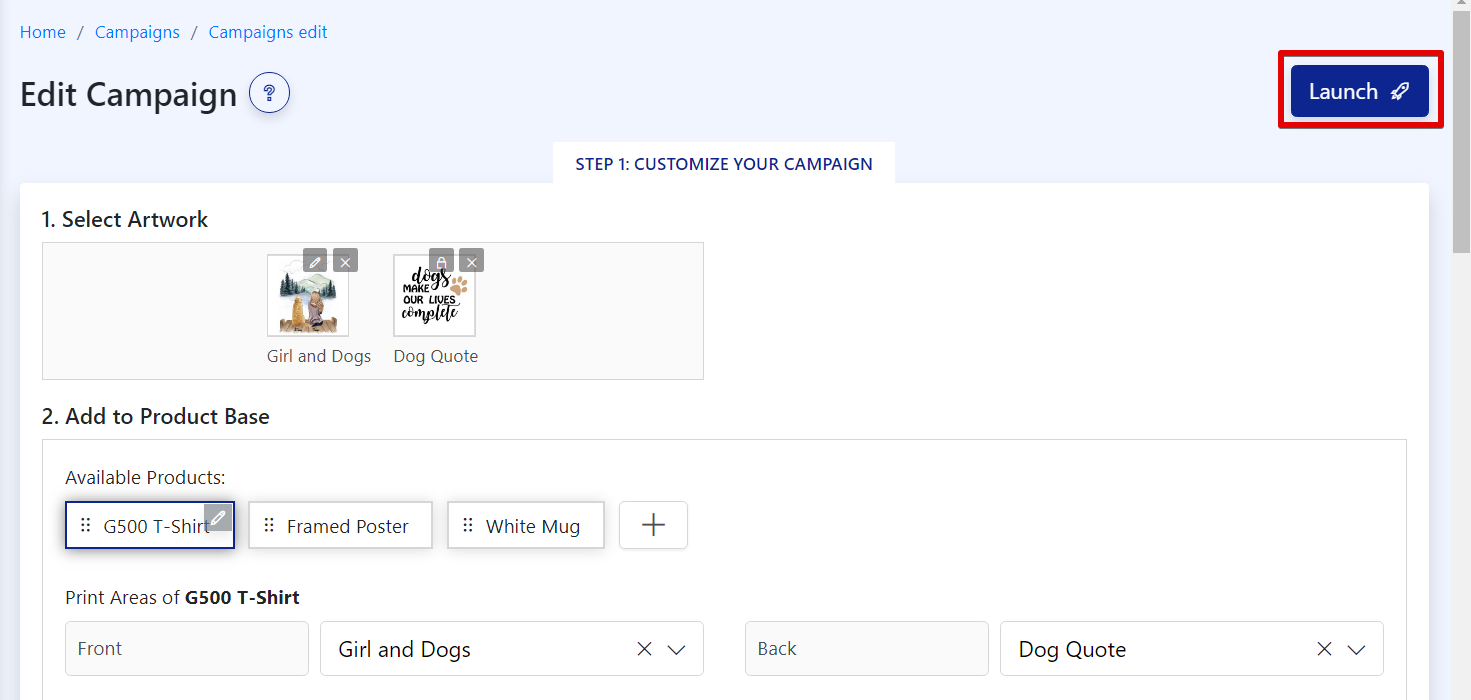Select the G500 T-Shirt product tab
The height and width of the screenshot is (700, 1471).
coord(150,526)
